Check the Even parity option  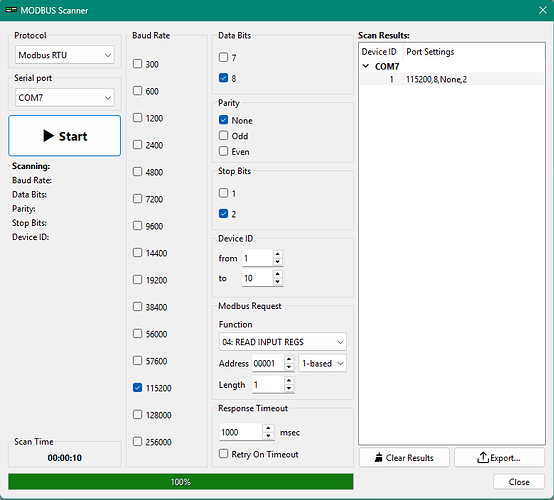223,151
